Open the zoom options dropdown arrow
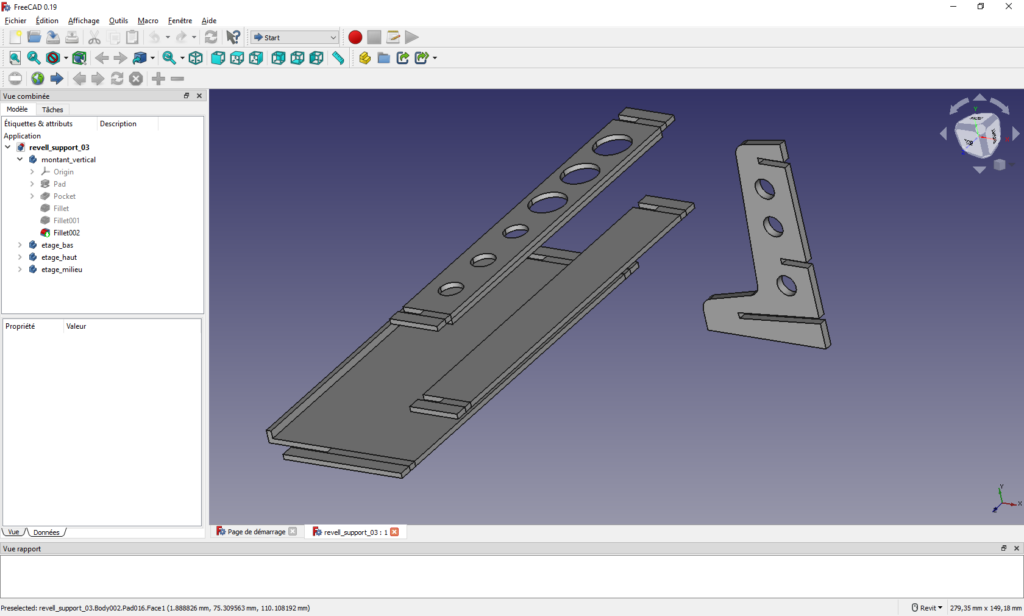The image size is (1024, 616). click(182, 58)
